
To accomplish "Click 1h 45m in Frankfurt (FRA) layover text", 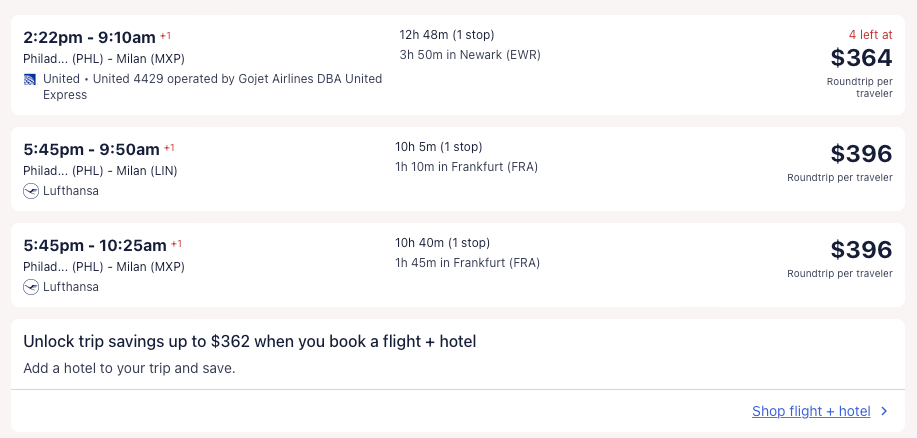I will (469, 263).
